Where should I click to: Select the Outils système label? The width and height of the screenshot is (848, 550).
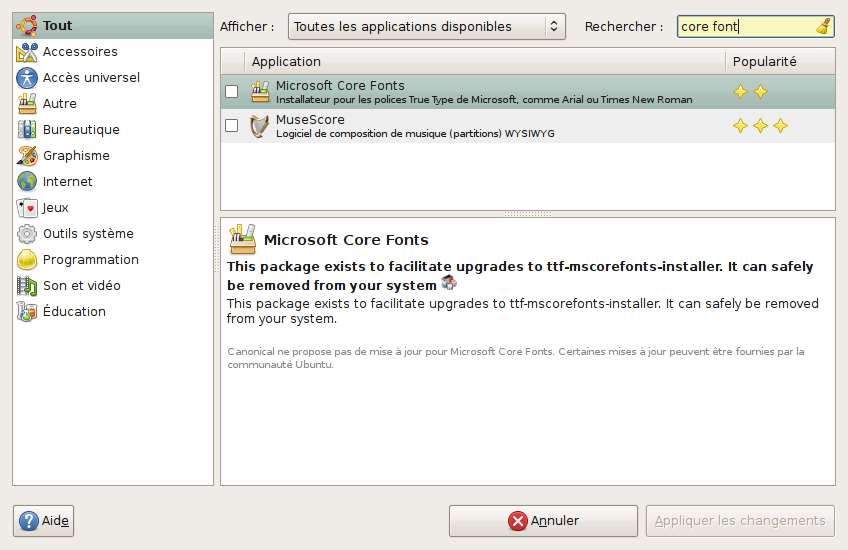click(x=88, y=234)
